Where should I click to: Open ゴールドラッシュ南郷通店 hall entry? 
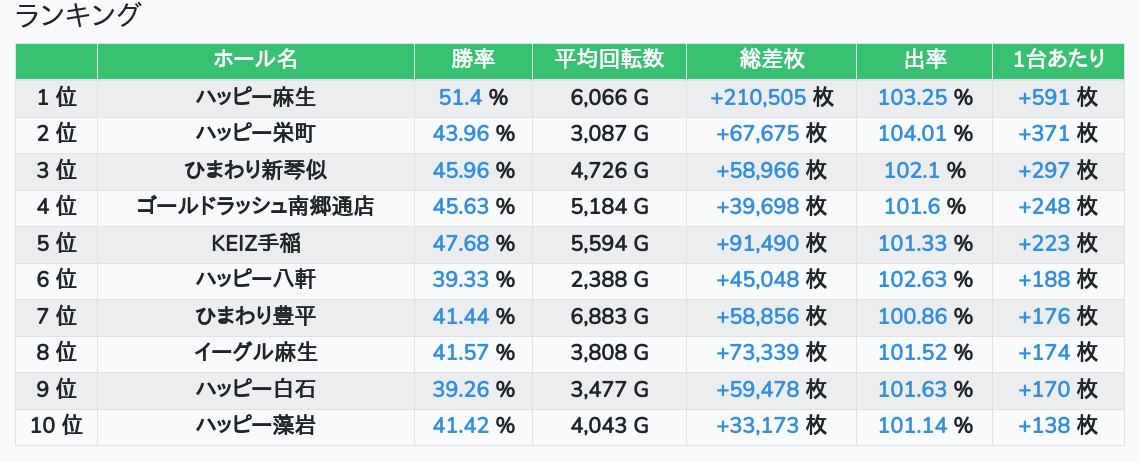coord(255,207)
